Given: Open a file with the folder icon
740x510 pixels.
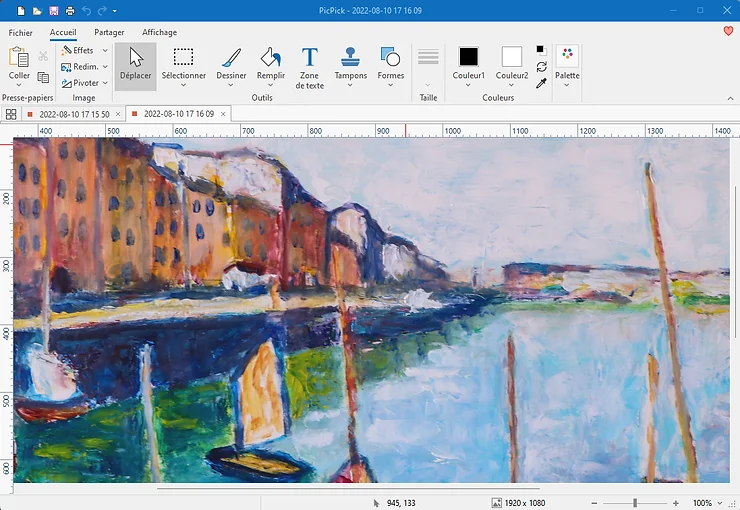Looking at the screenshot, I should coord(37,10).
